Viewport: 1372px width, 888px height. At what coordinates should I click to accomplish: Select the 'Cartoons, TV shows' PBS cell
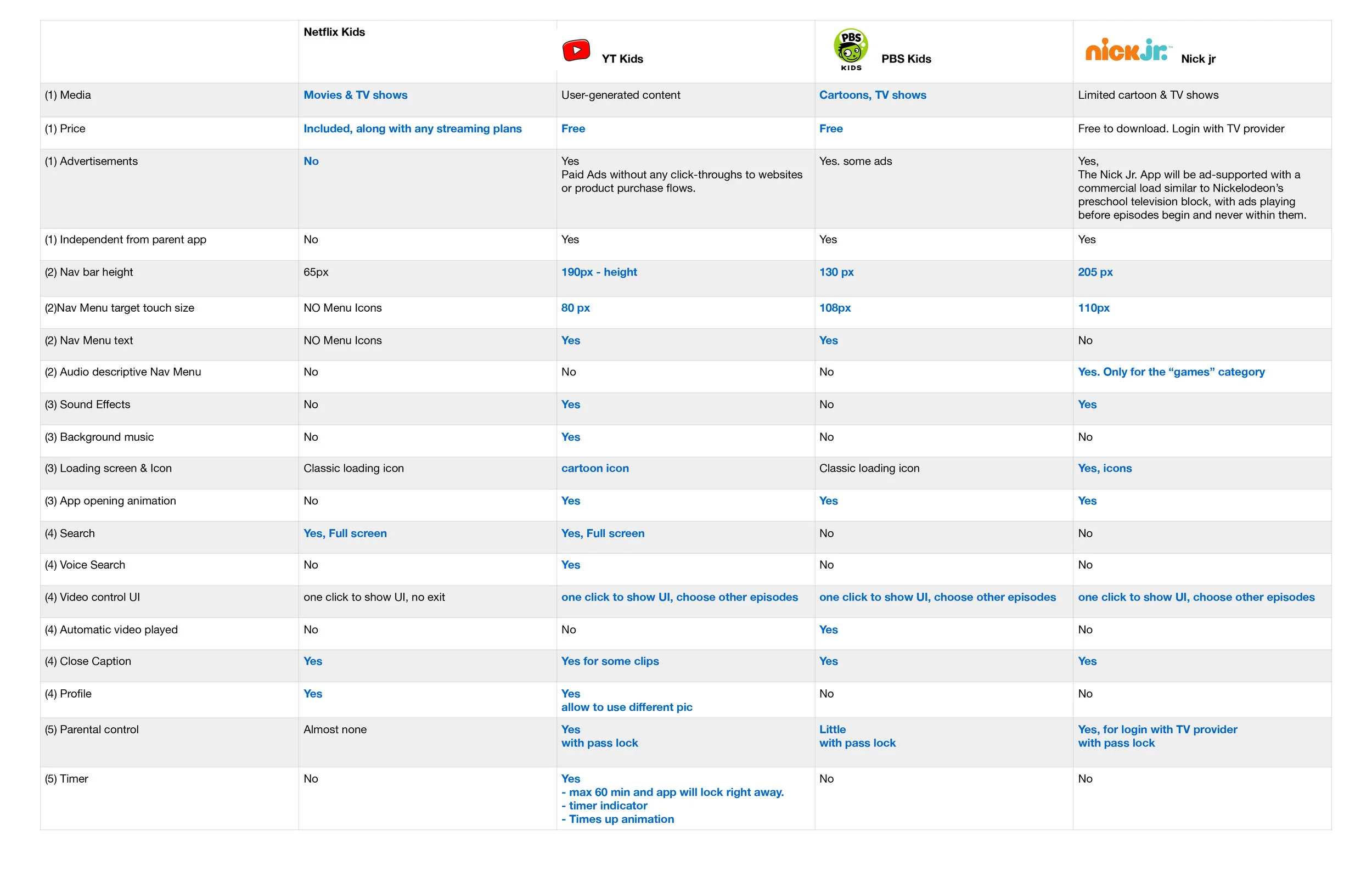872,95
